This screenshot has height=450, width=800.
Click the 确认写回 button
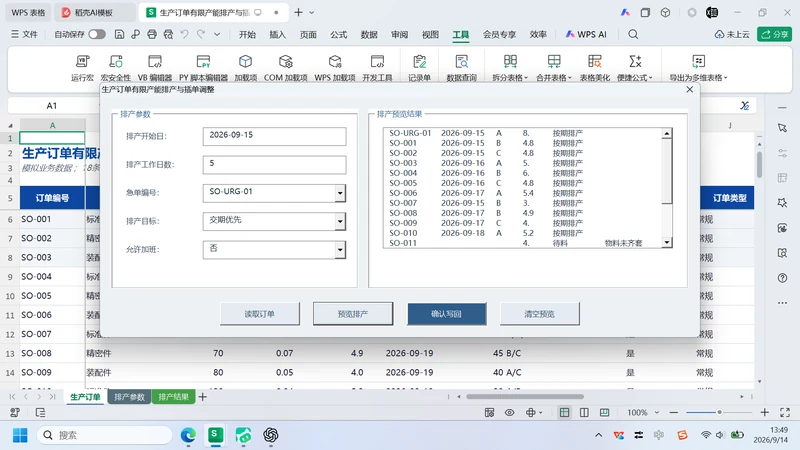tap(446, 314)
